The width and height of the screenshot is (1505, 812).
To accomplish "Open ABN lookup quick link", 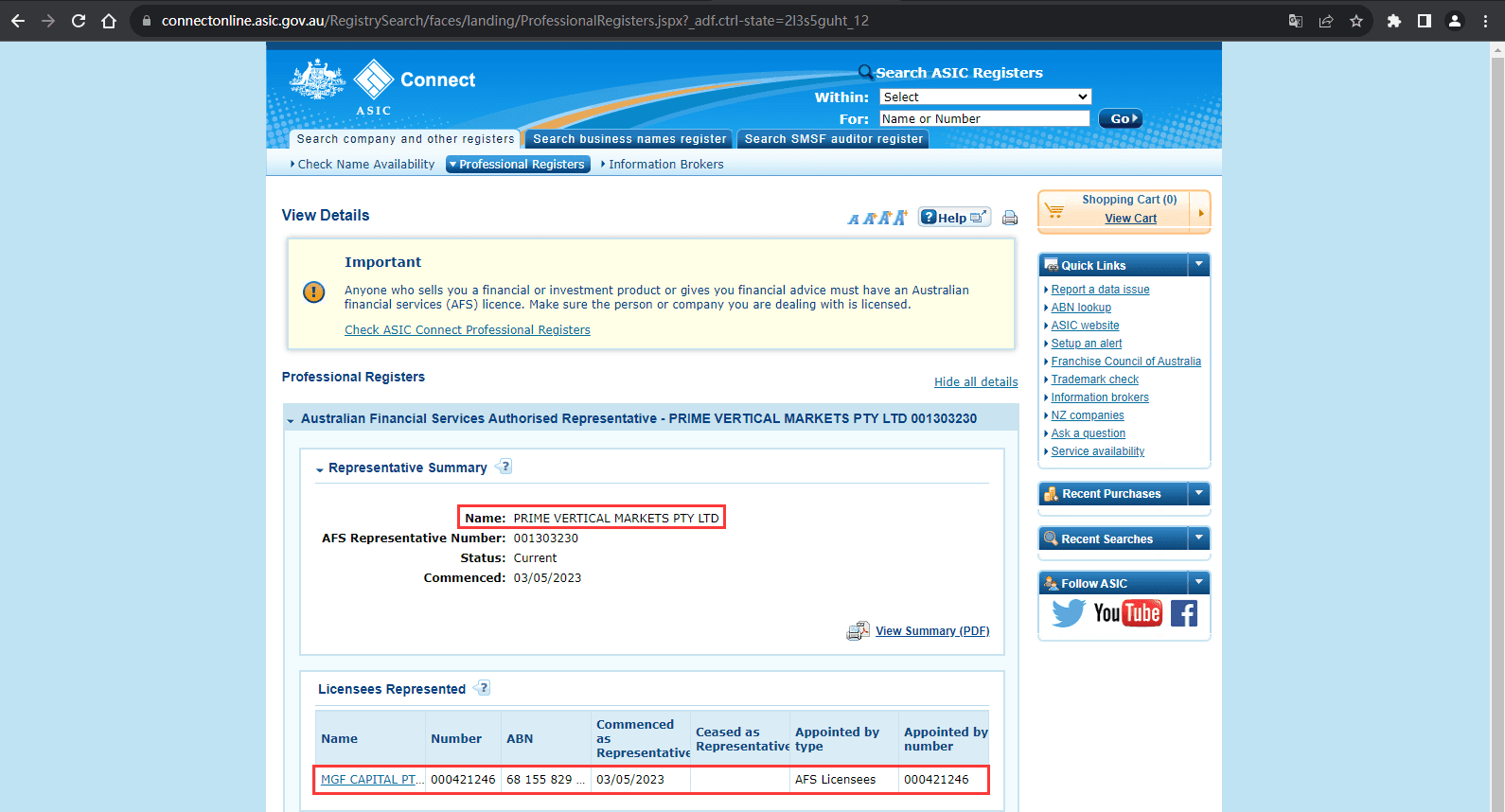I will pyautogui.click(x=1081, y=308).
